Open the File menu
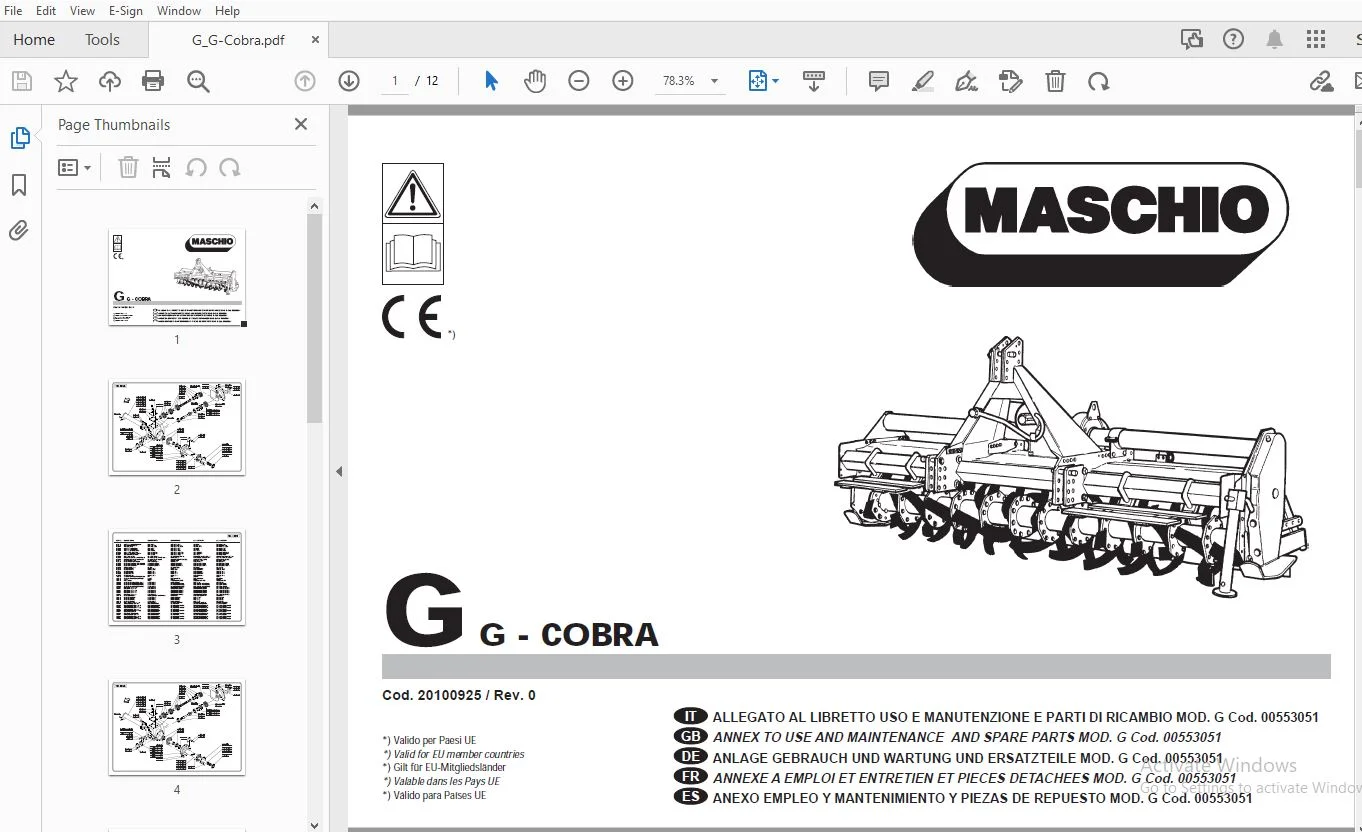Viewport: 1362px width, 832px height. [x=14, y=10]
